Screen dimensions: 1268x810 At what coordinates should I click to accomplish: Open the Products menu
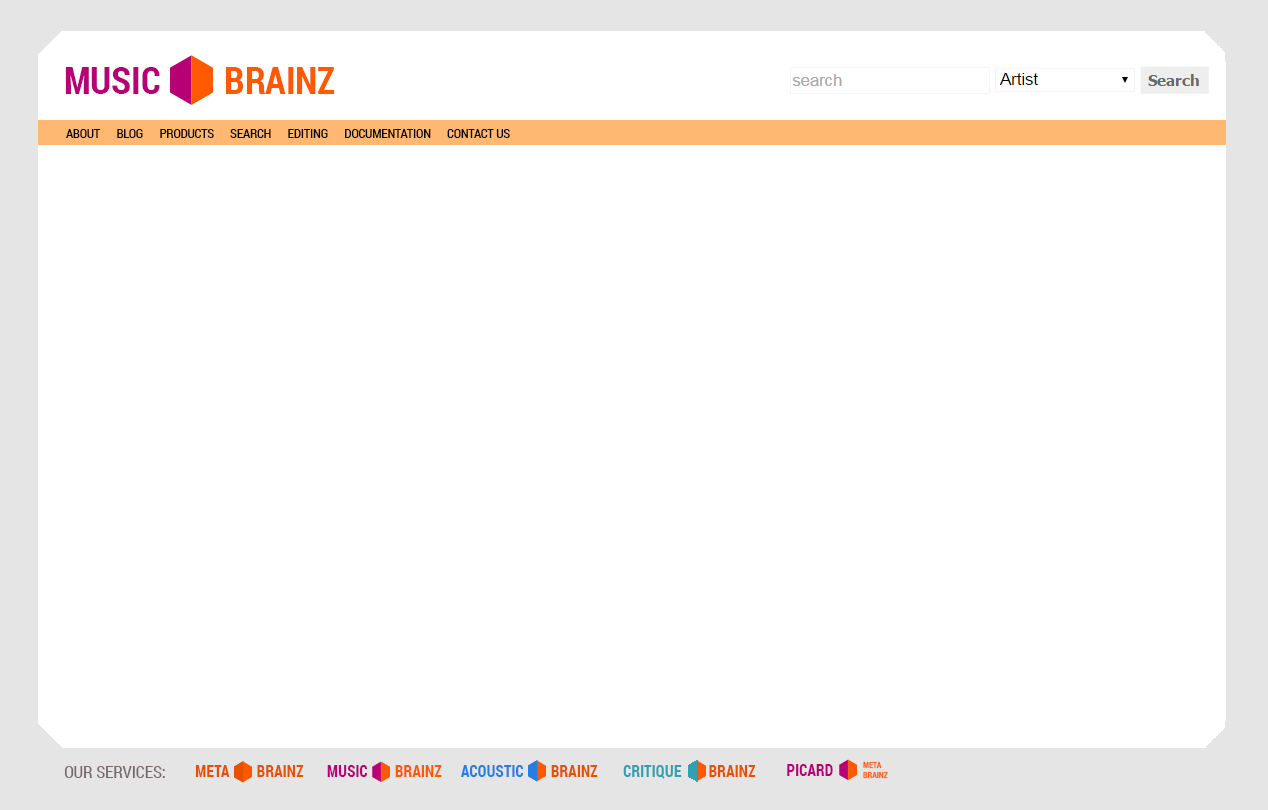click(187, 134)
